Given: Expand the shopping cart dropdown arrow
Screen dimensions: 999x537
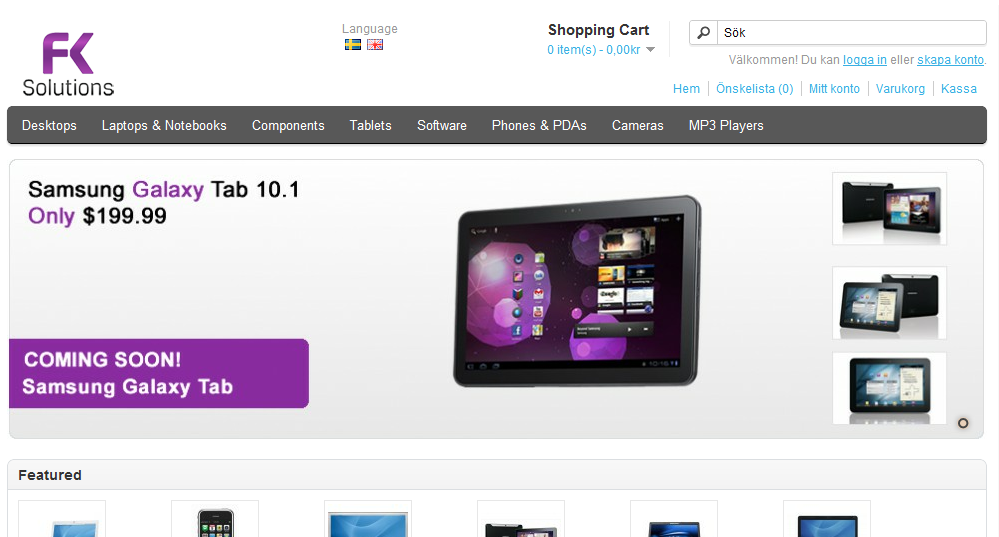Looking at the screenshot, I should [650, 50].
